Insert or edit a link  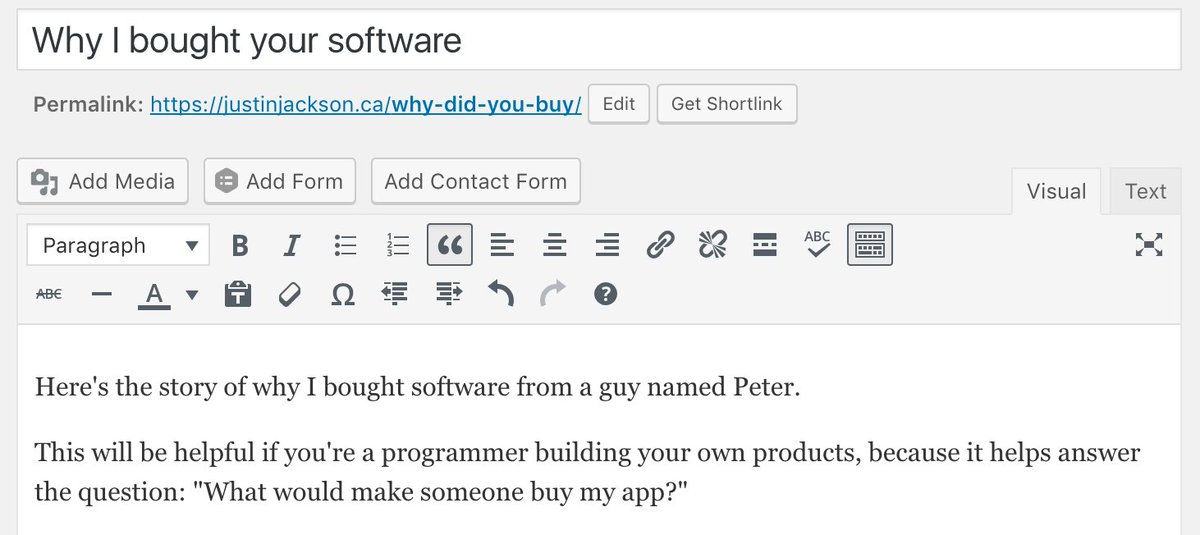pyautogui.click(x=660, y=245)
